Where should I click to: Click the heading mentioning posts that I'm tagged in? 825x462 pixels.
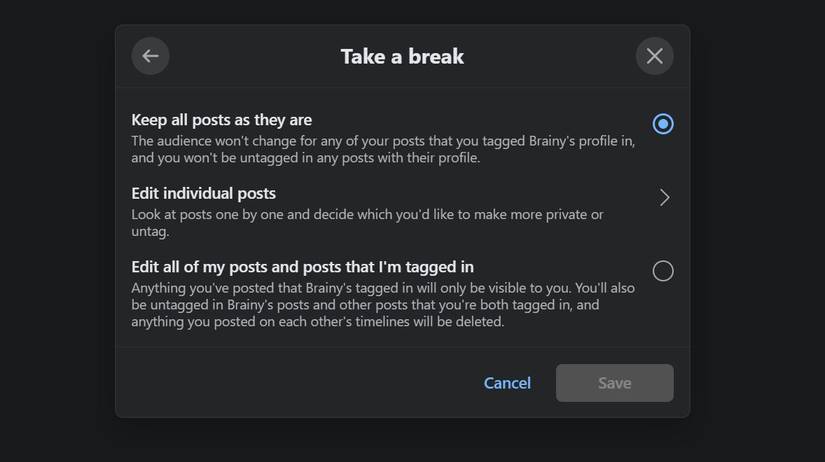(302, 267)
